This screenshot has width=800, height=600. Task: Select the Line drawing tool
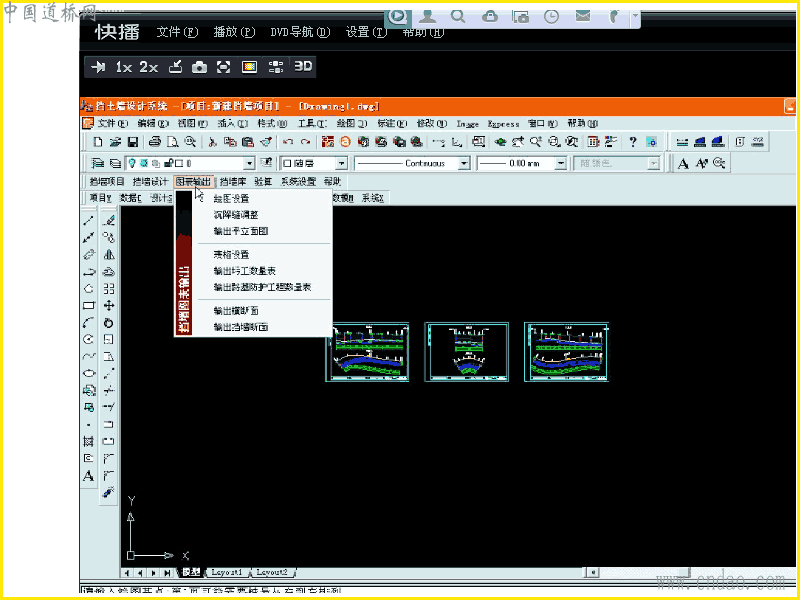(x=89, y=220)
